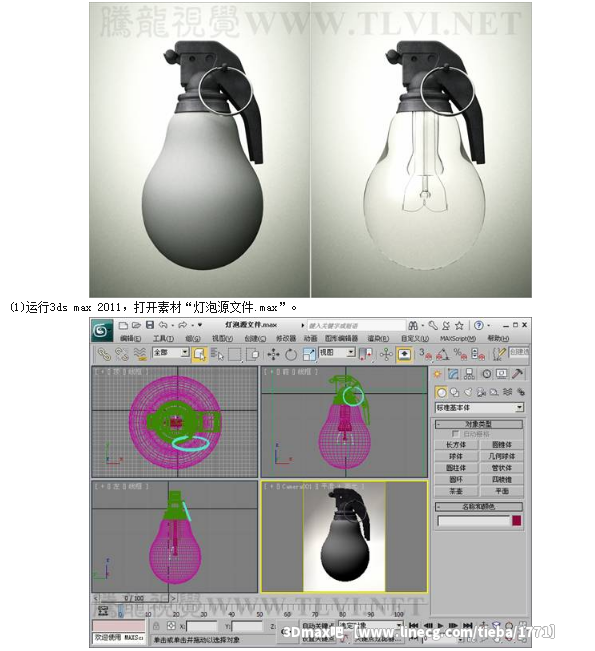Open reference coordinate system dropdown 视图
The height and width of the screenshot is (651, 595).
click(x=337, y=352)
